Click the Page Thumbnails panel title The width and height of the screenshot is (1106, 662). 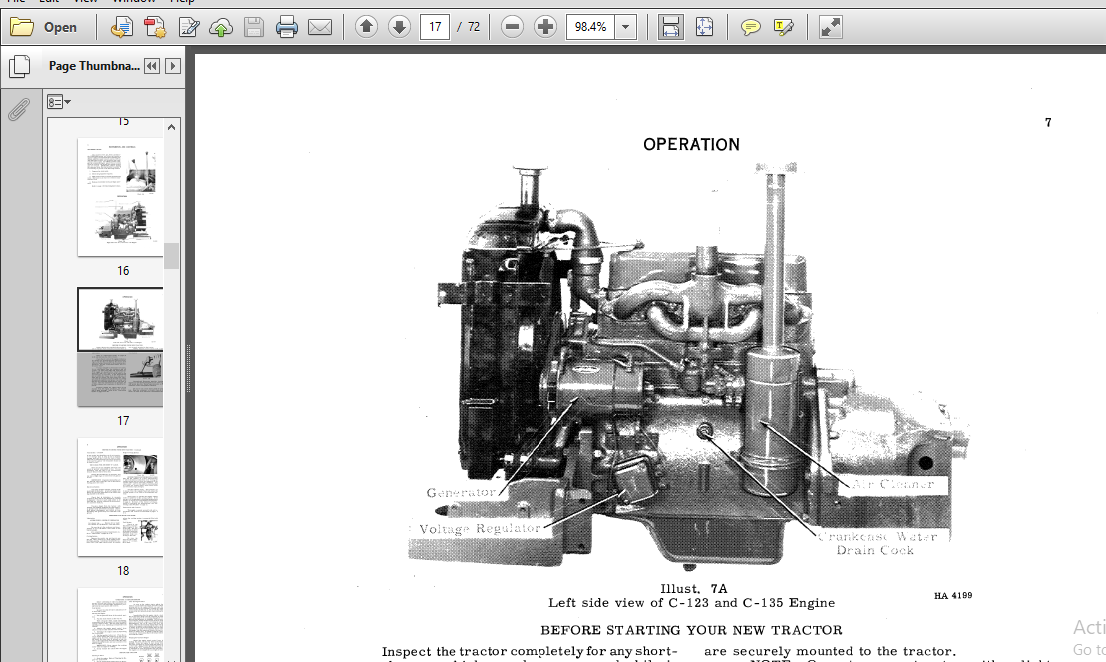tap(94, 66)
